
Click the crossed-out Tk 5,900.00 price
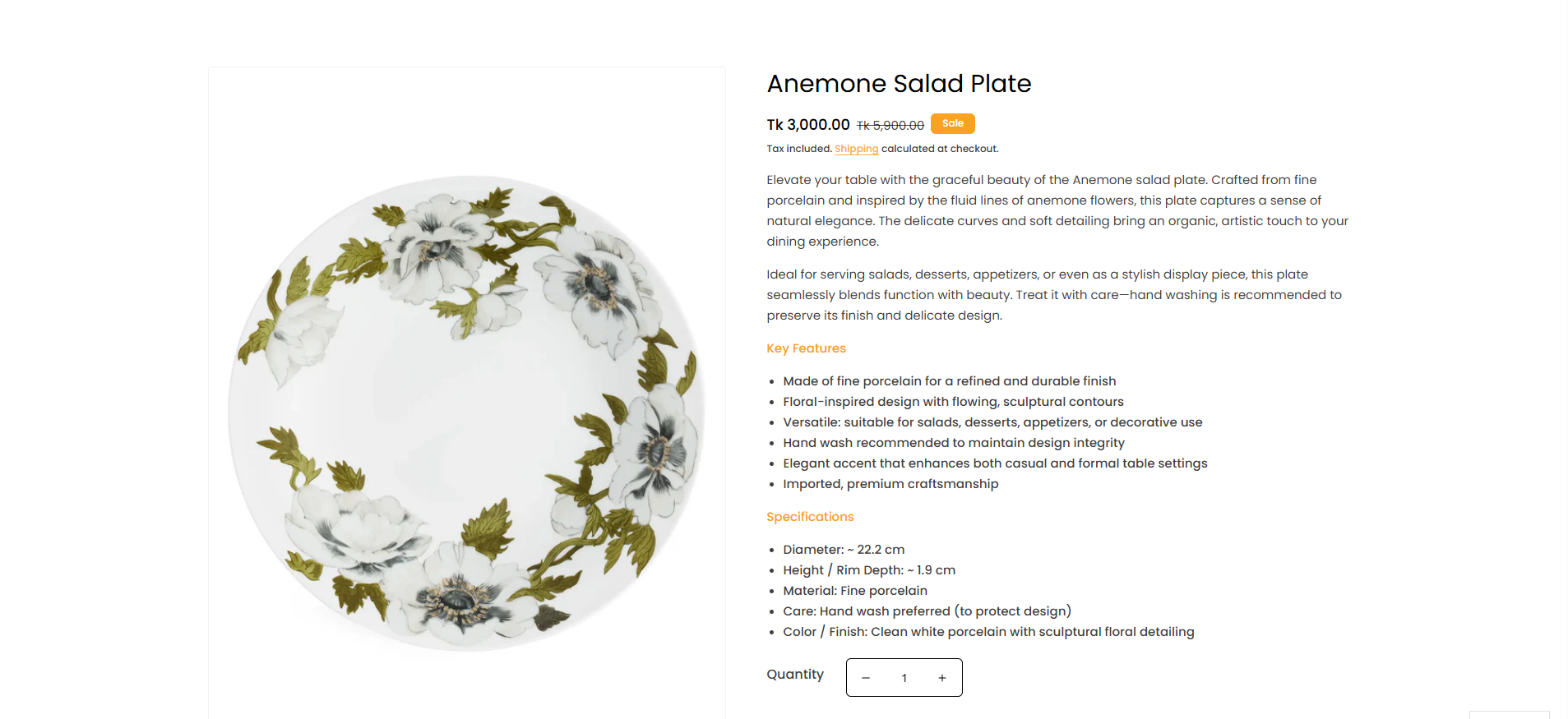point(890,126)
